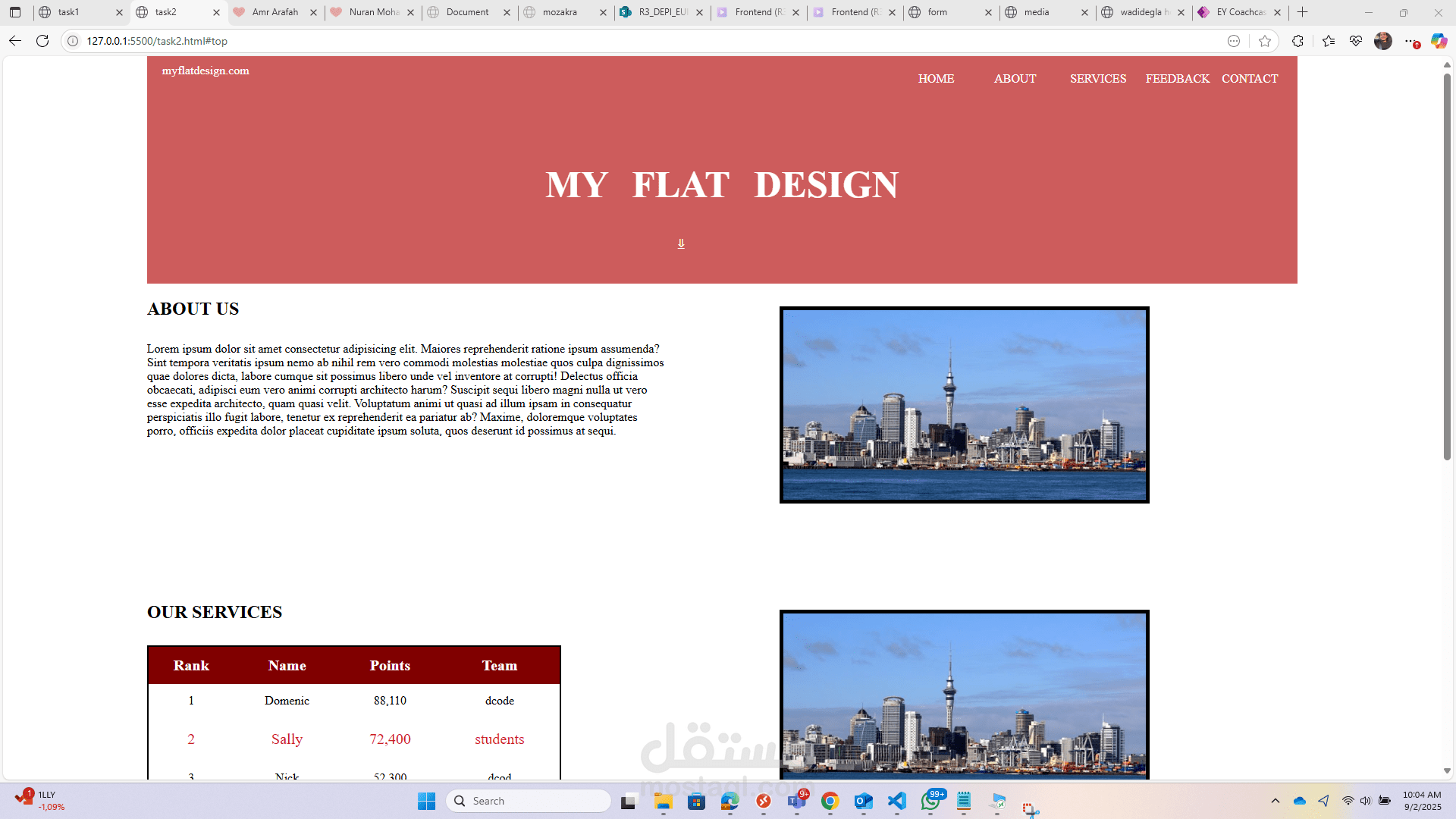
Task: Open Browser essentials heartbeat icon
Action: 1356,41
